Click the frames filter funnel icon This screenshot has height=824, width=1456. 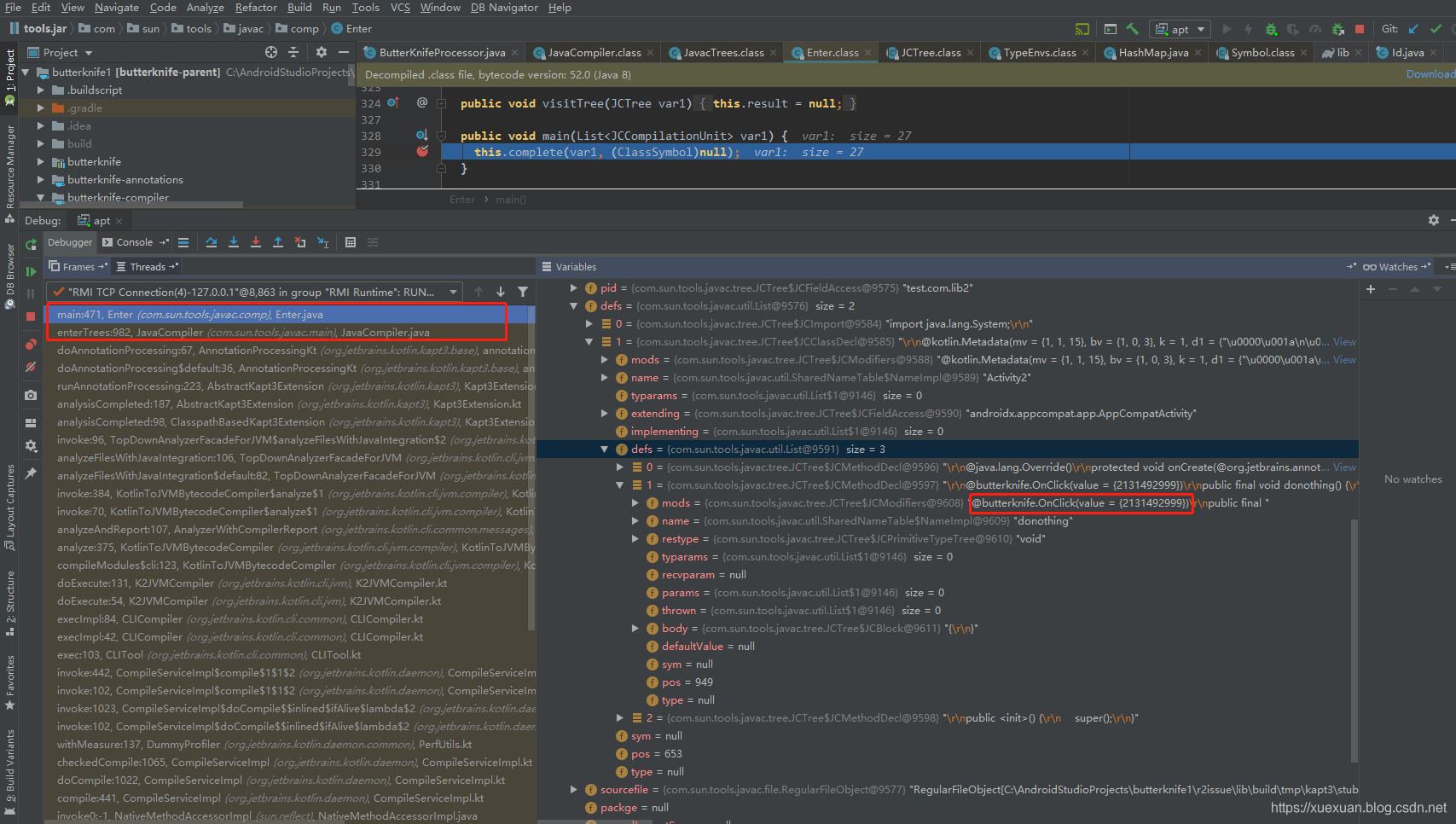[523, 292]
